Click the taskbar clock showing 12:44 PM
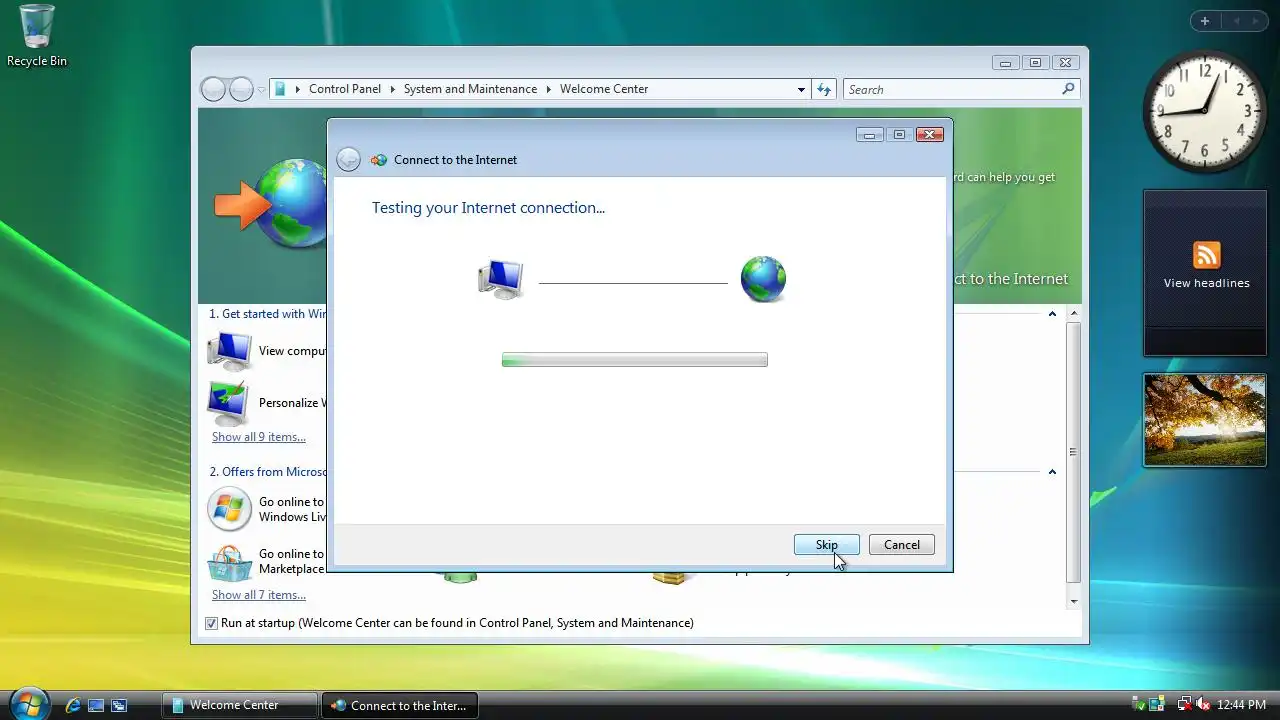 (1241, 705)
